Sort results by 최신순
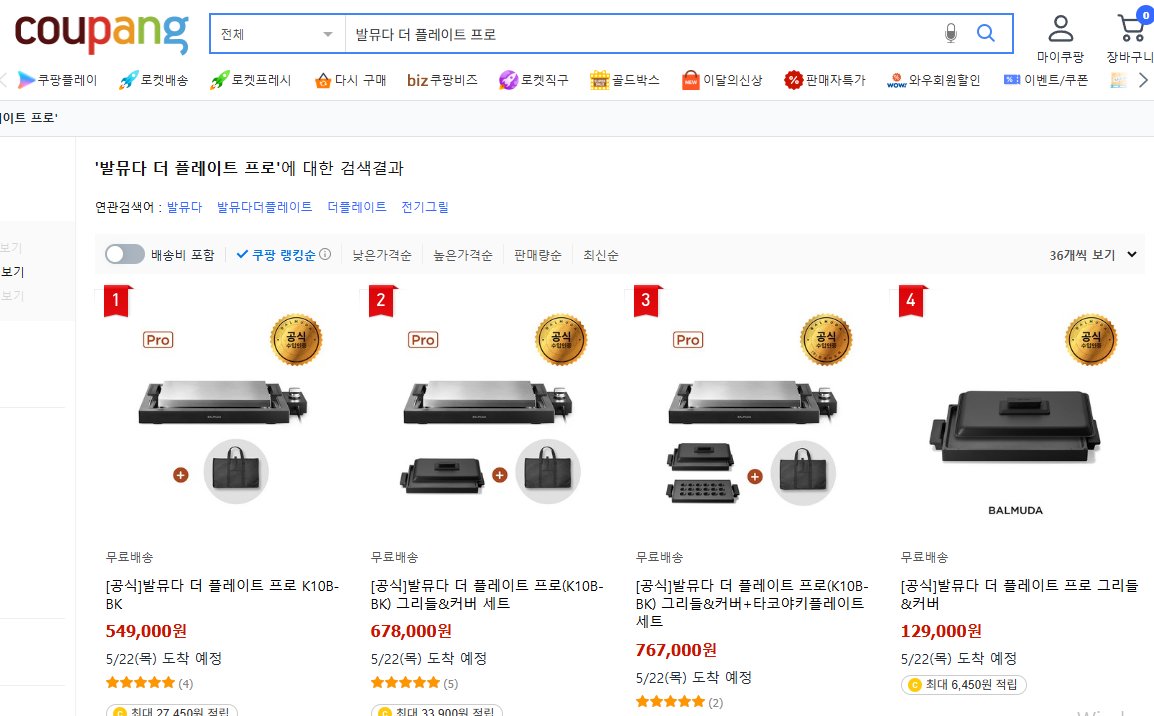Image resolution: width=1154 pixels, height=716 pixels. coord(601,255)
